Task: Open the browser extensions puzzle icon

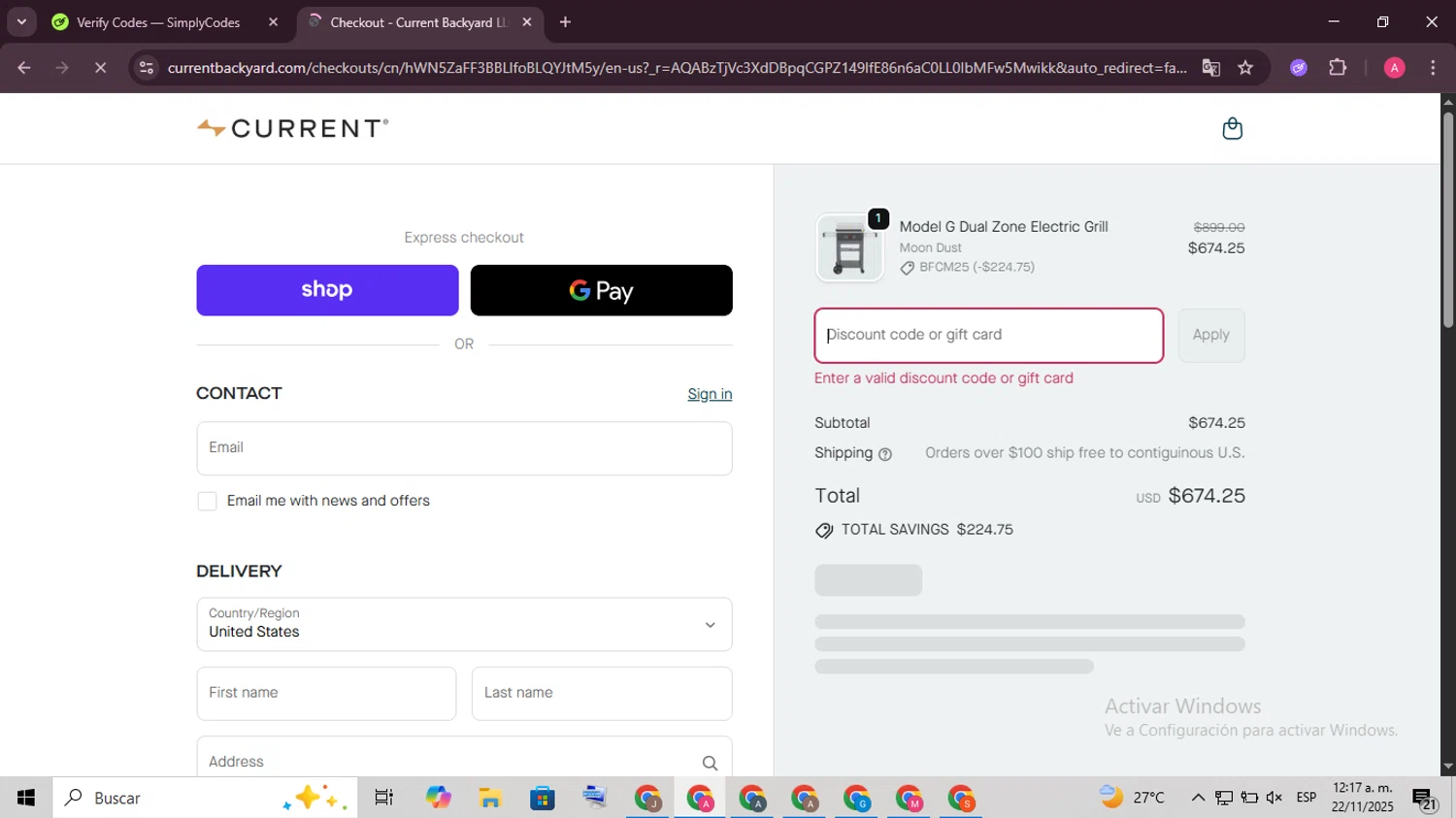Action: tap(1338, 68)
